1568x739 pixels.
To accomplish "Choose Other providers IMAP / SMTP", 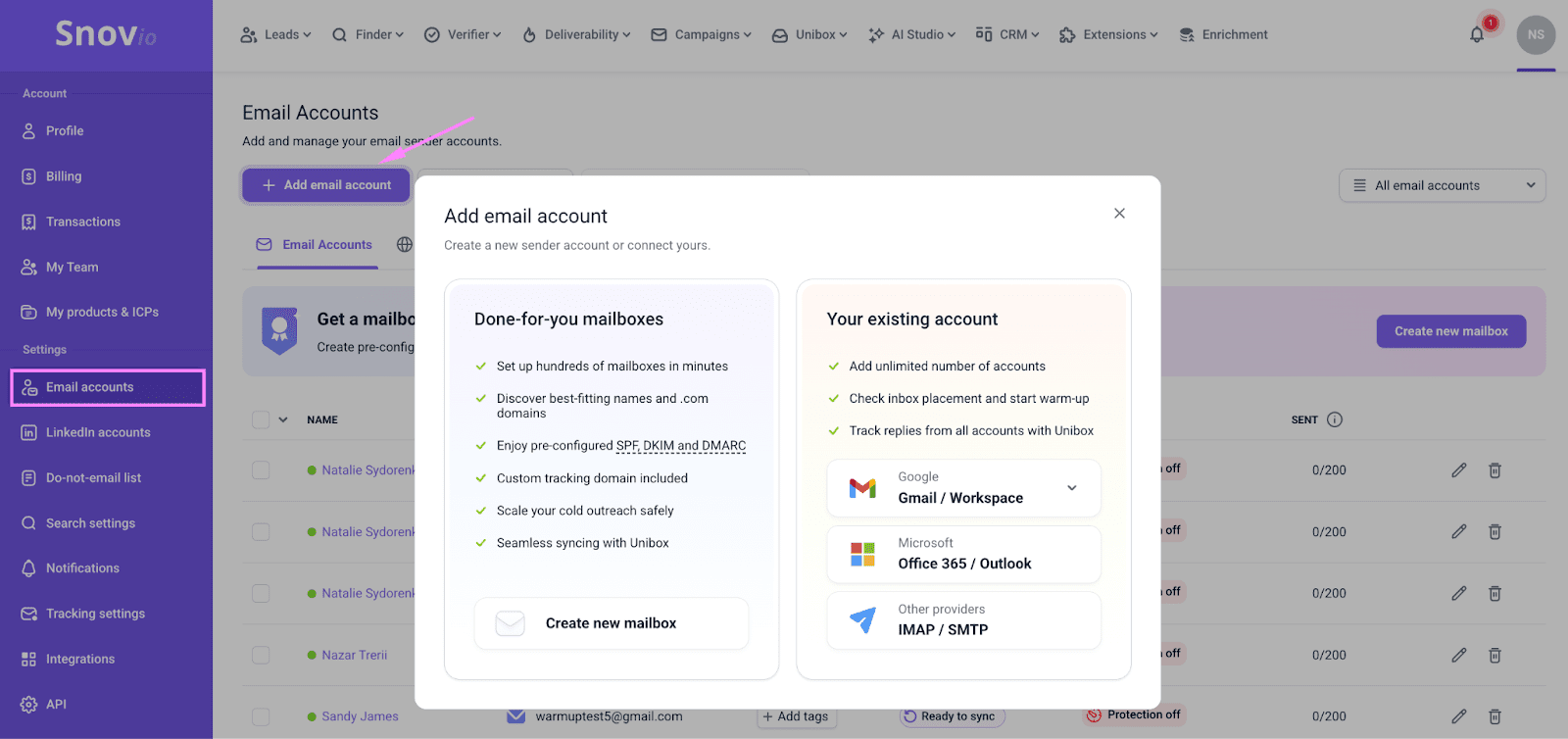I will coord(963,620).
